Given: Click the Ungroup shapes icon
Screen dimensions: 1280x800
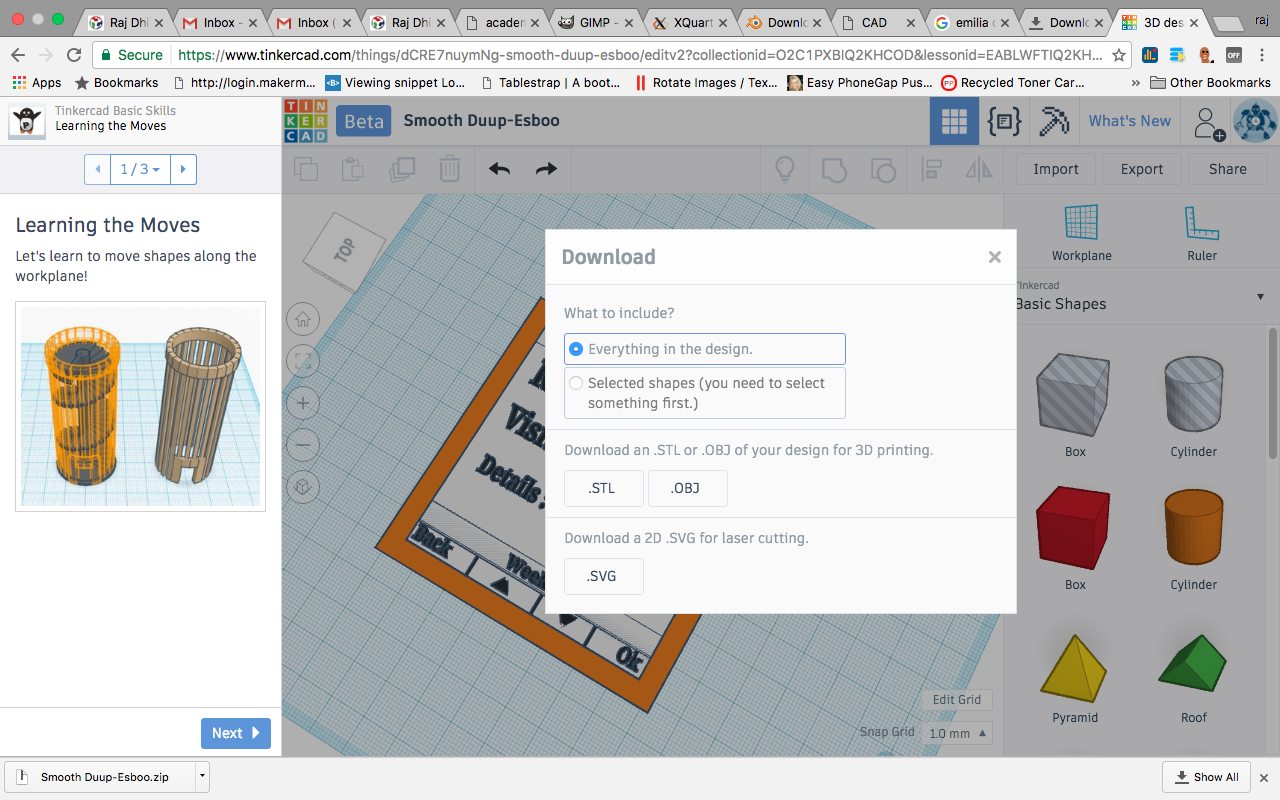Looking at the screenshot, I should click(x=883, y=169).
